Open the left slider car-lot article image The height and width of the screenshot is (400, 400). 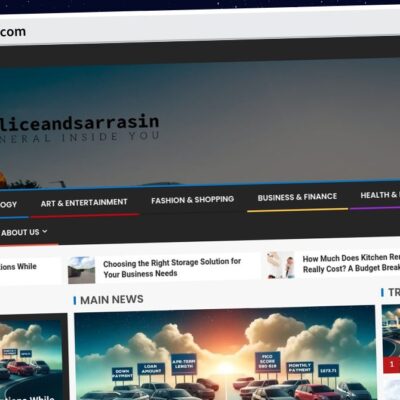[x=31, y=358]
